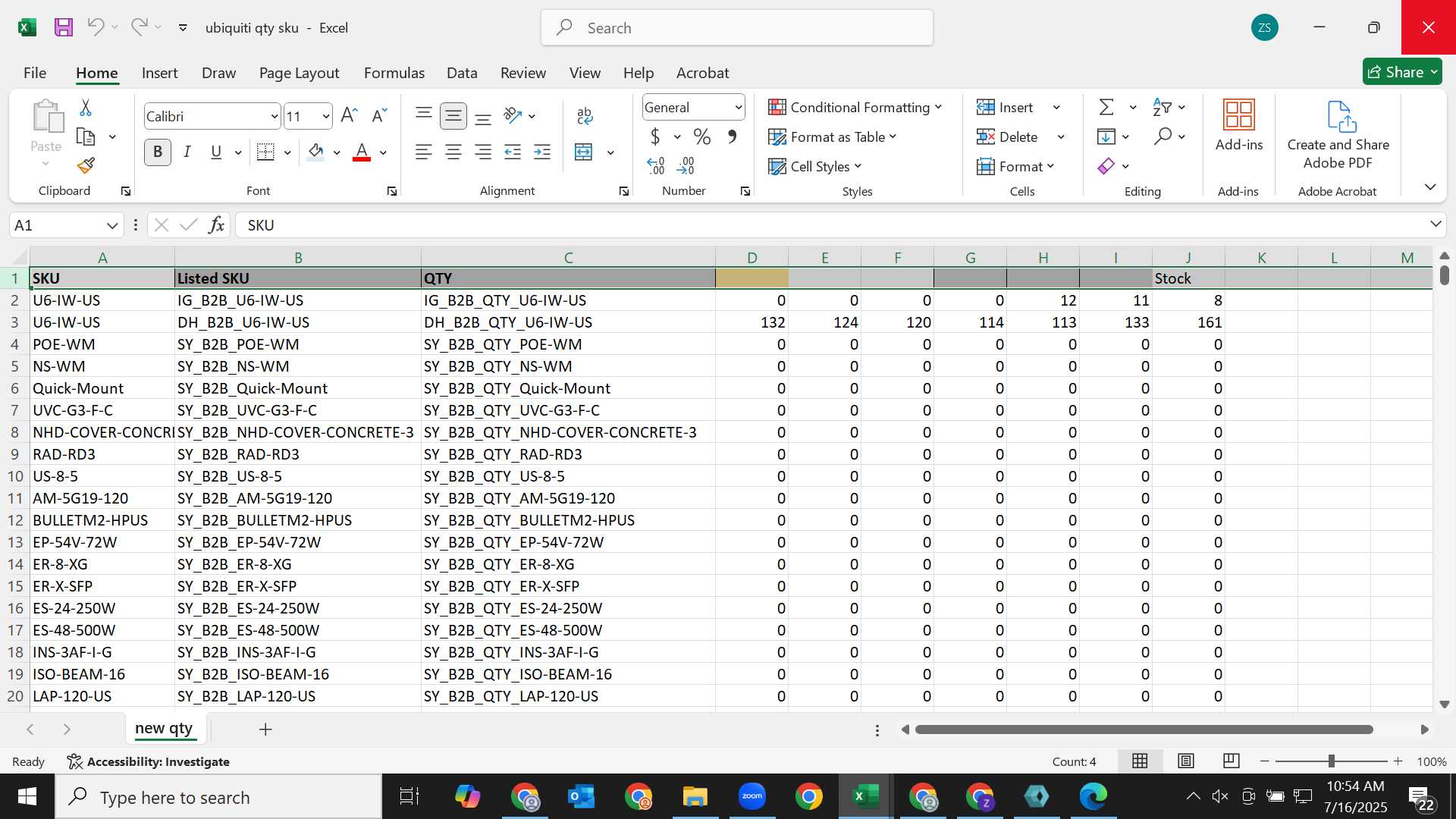Align text to the right
Image resolution: width=1456 pixels, height=819 pixels.
point(482,152)
